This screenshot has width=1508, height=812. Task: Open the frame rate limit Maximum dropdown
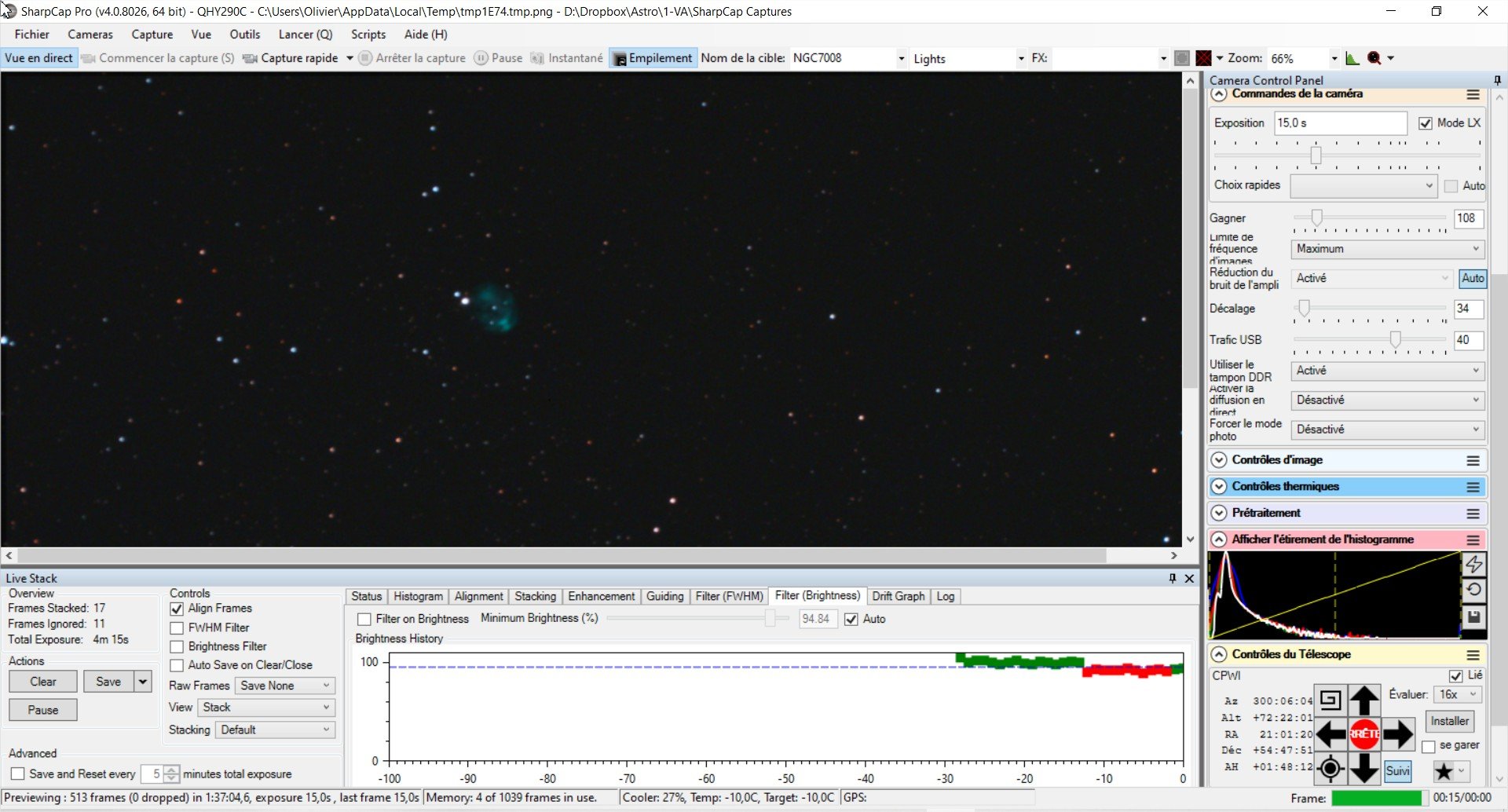coord(1387,249)
